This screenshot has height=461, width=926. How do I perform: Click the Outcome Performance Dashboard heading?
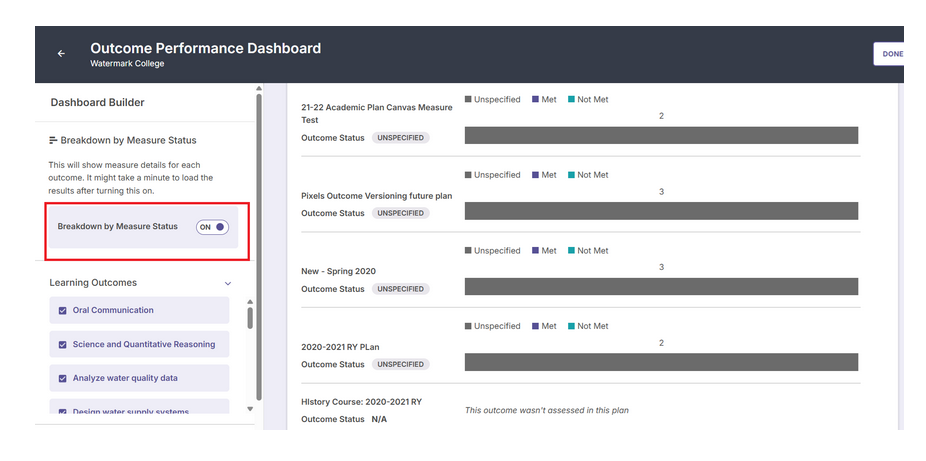(206, 48)
